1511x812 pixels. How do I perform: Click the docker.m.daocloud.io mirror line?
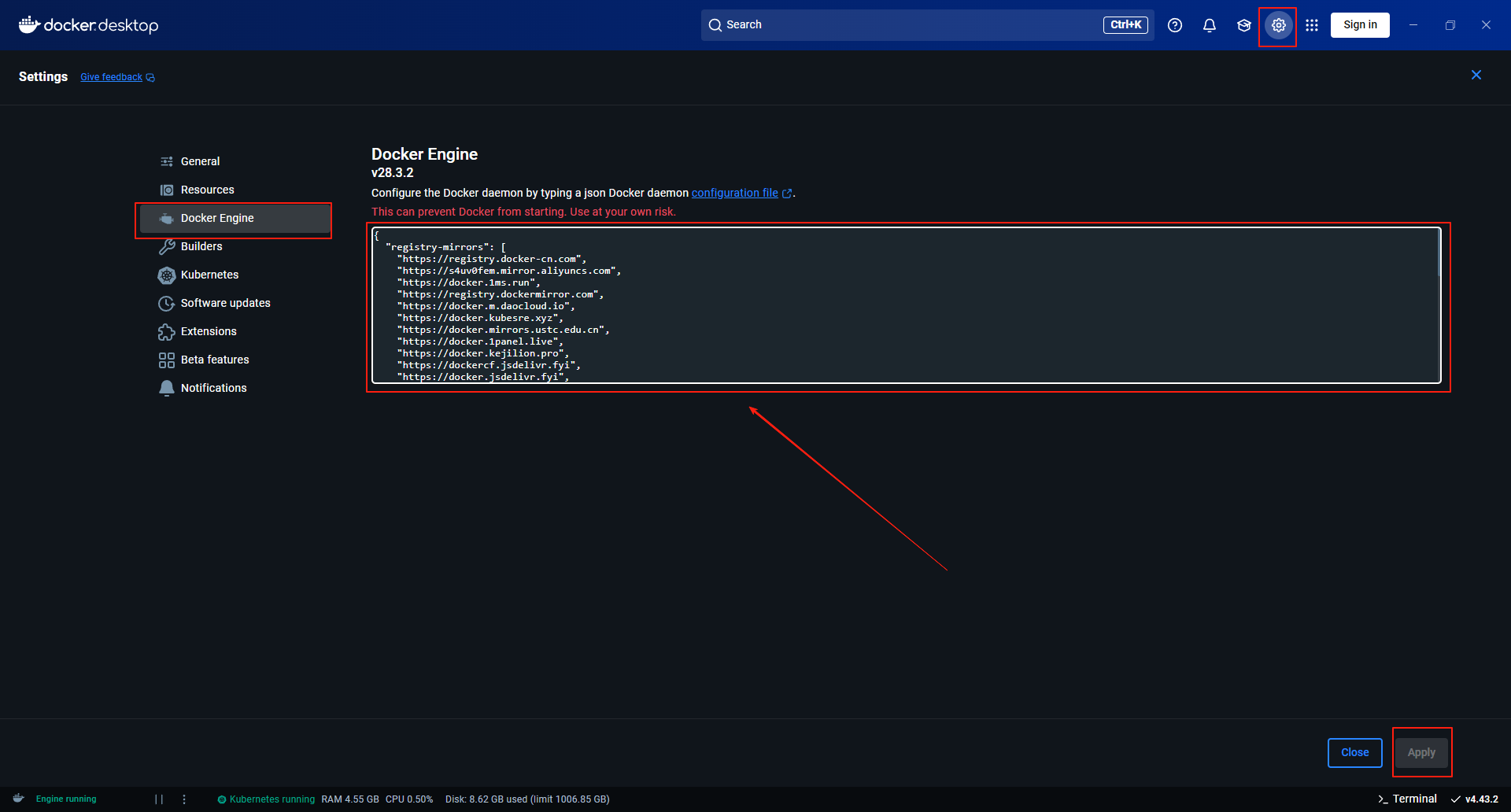(486, 306)
